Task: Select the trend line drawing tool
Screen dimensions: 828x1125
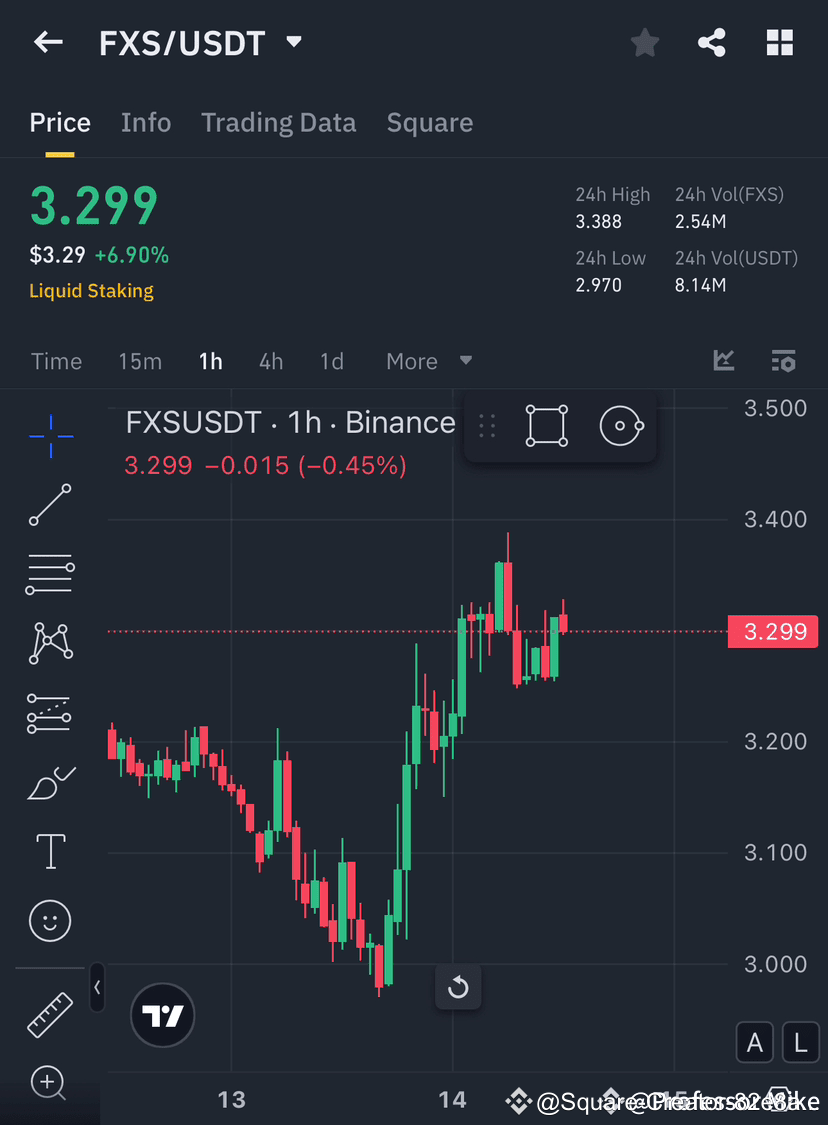Action: coord(50,505)
